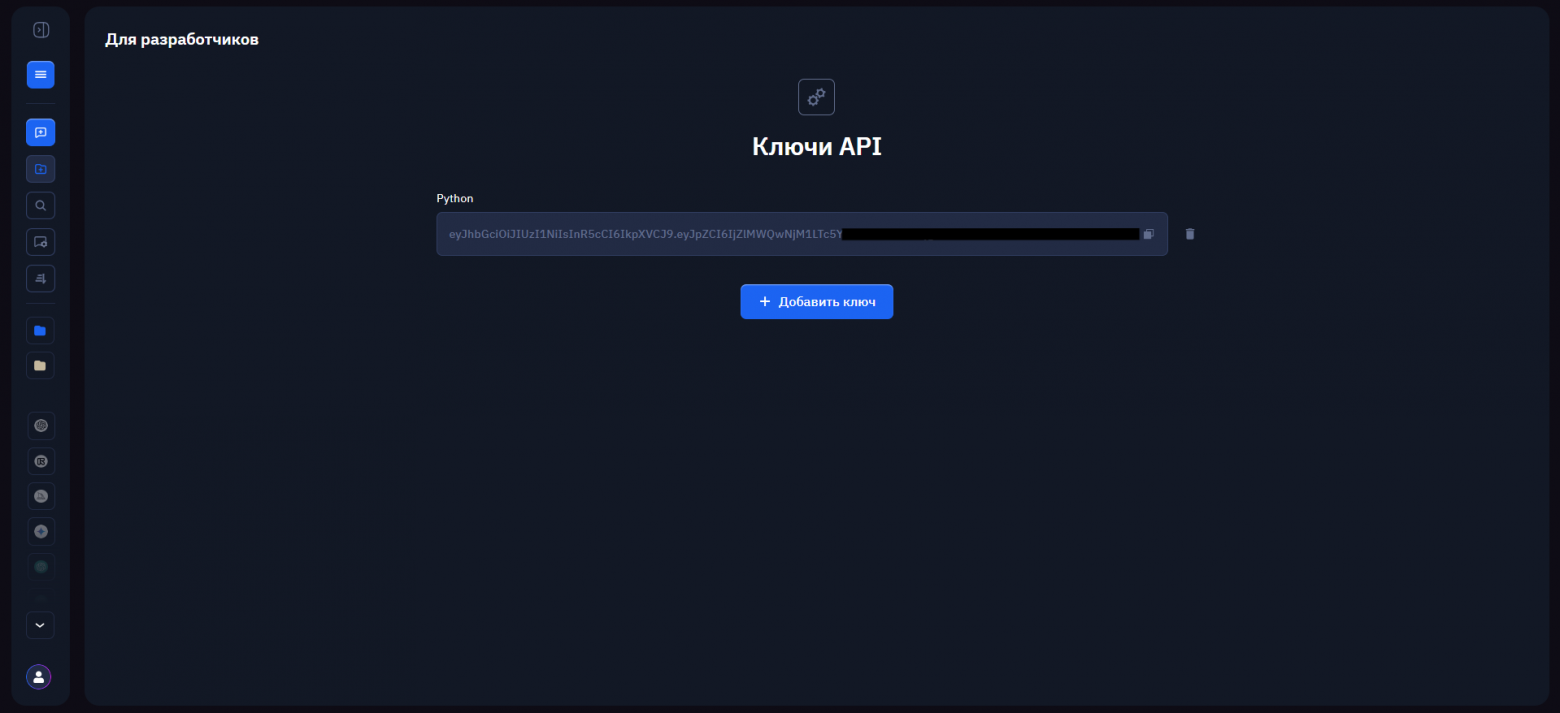Toggle the sidebar collapse control
This screenshot has width=1560, height=713.
[40, 30]
